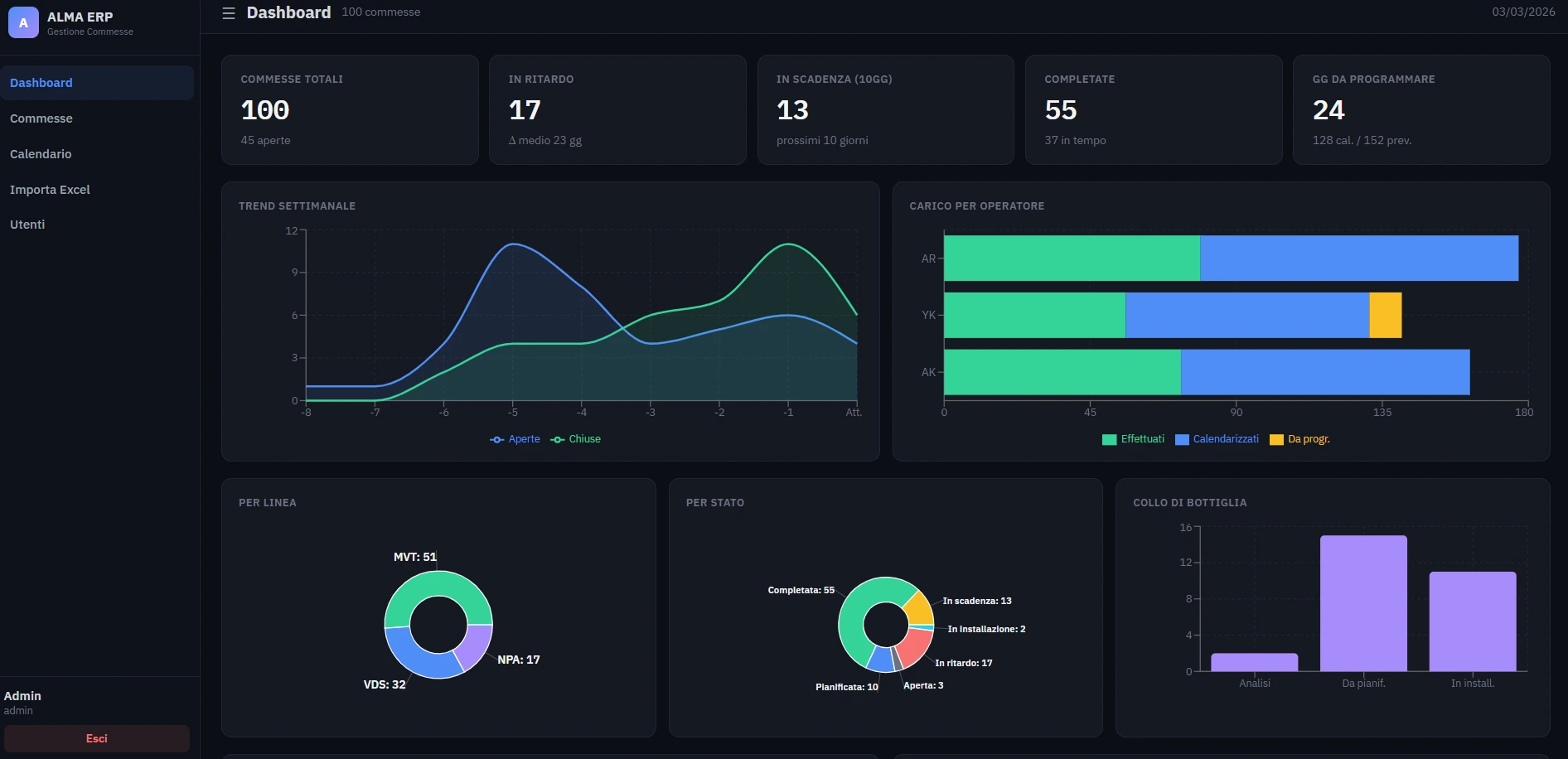Image resolution: width=1568 pixels, height=759 pixels.
Task: Click the 'Trend Settimanale' chart title
Action: tap(297, 206)
